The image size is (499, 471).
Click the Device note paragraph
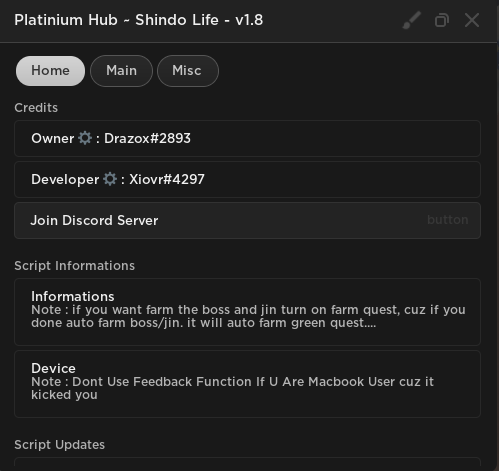pyautogui.click(x=232, y=388)
